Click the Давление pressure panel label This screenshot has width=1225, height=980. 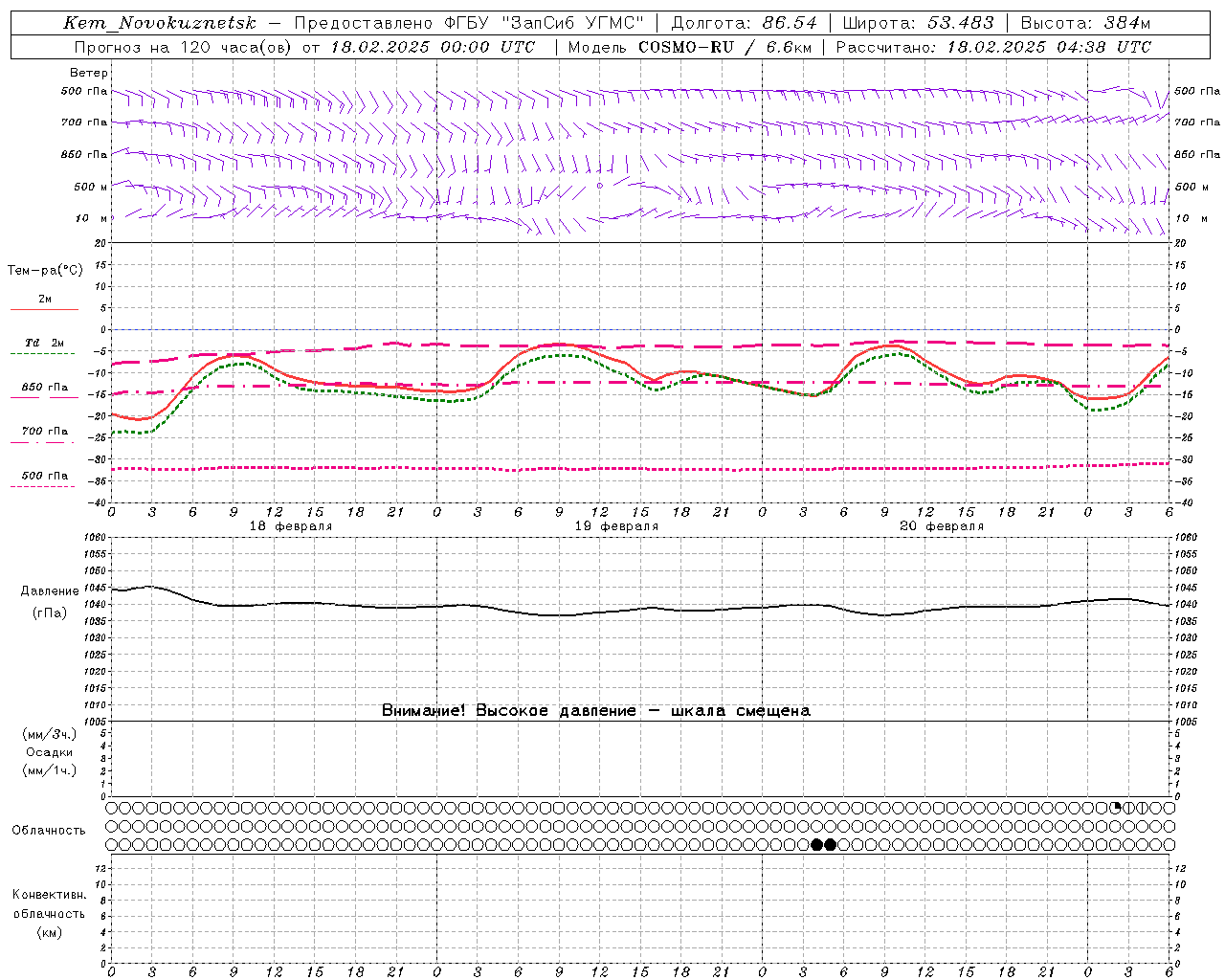50,591
